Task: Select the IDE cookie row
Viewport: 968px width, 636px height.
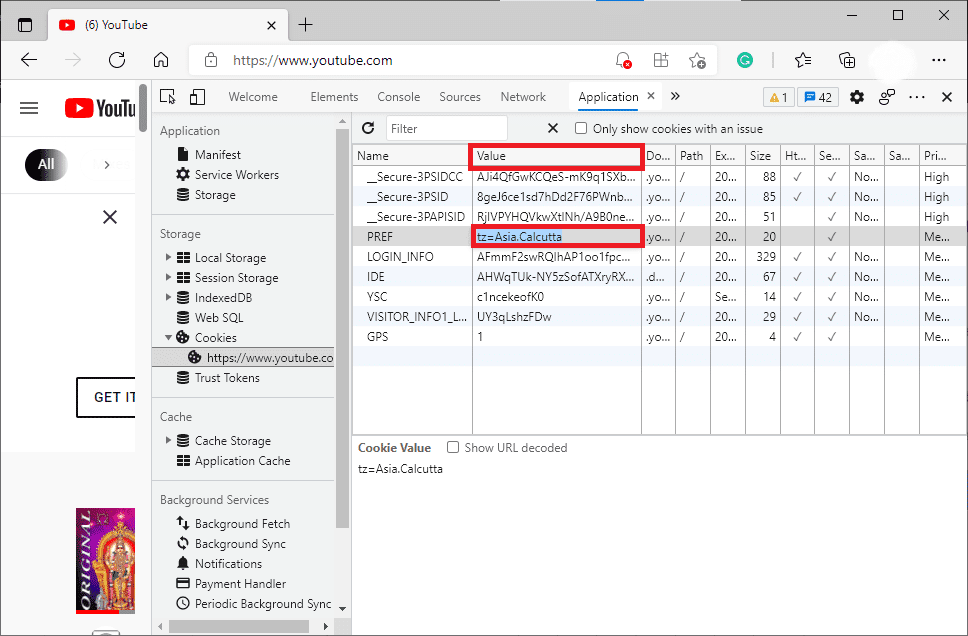Action: click(x=658, y=277)
